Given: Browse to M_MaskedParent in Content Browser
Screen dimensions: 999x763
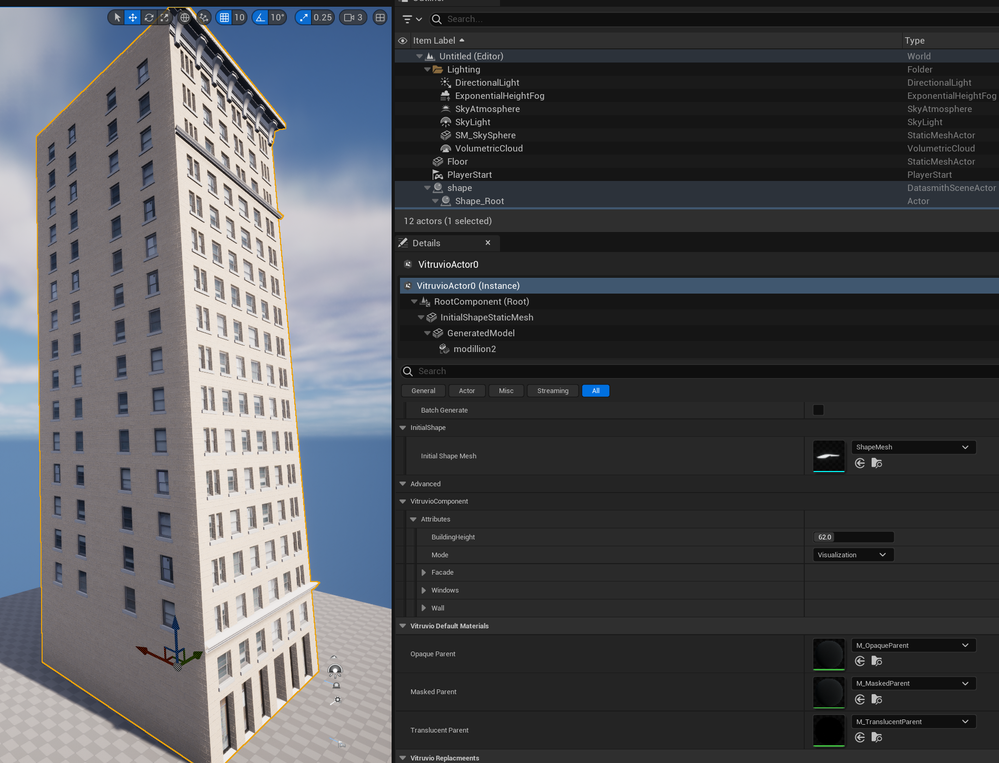Looking at the screenshot, I should [877, 699].
